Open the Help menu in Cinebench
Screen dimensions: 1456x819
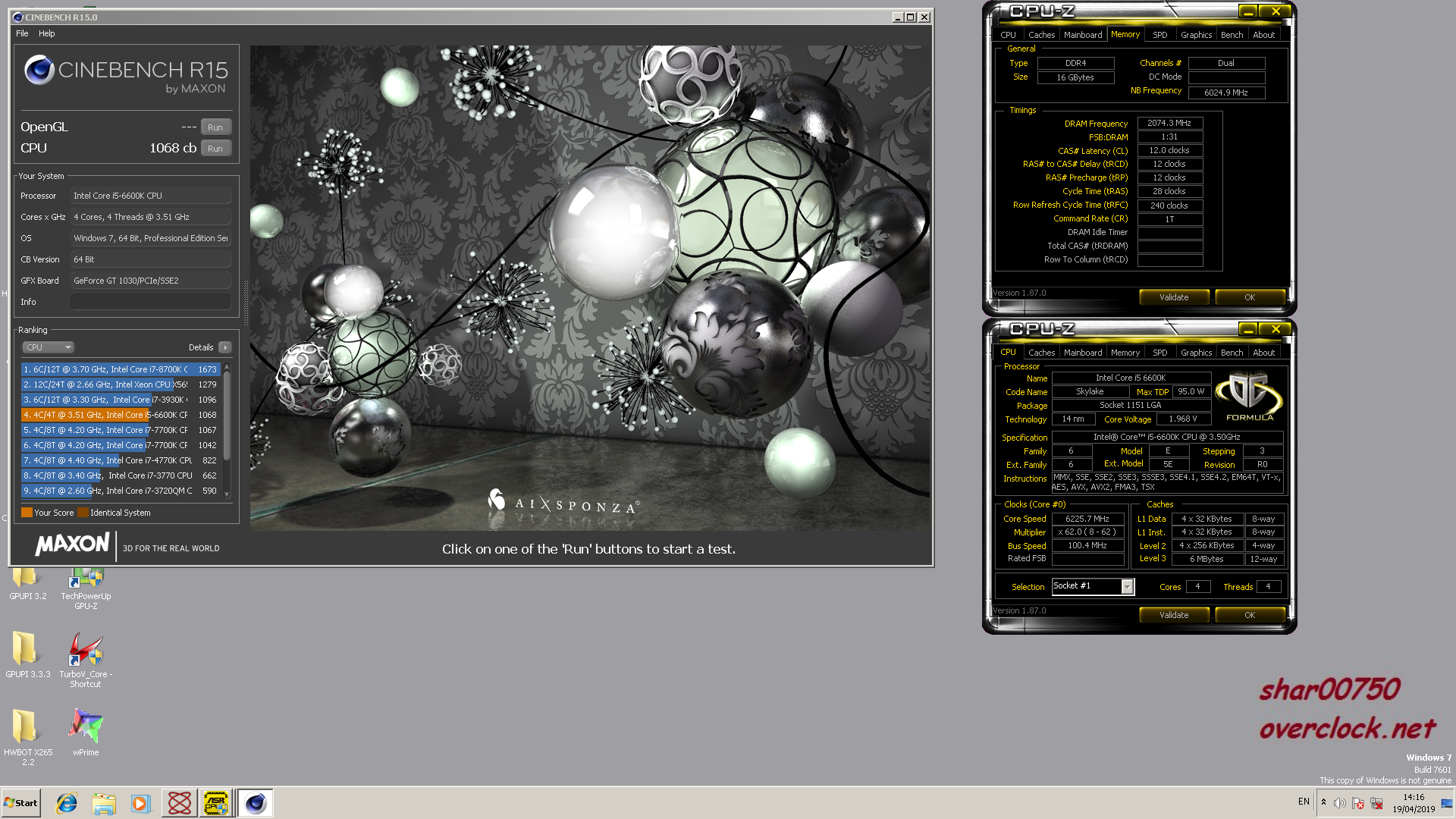(47, 33)
